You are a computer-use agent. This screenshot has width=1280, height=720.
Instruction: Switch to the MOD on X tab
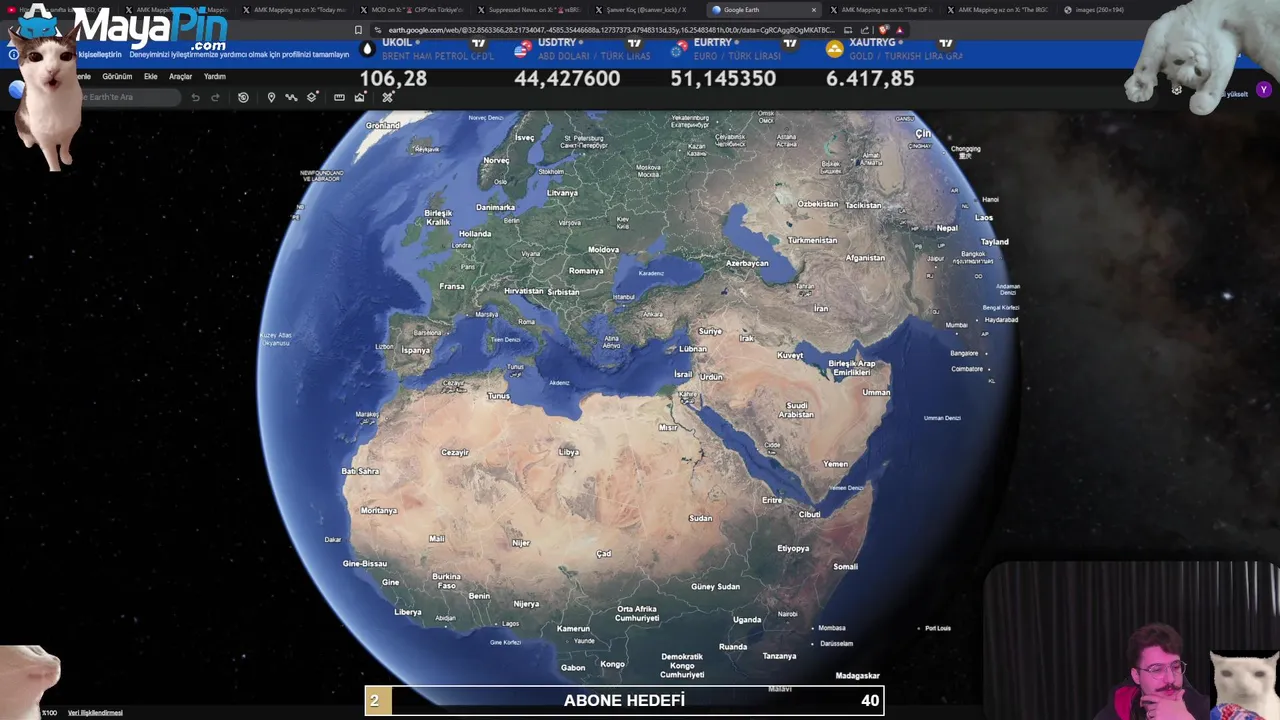pyautogui.click(x=410, y=10)
